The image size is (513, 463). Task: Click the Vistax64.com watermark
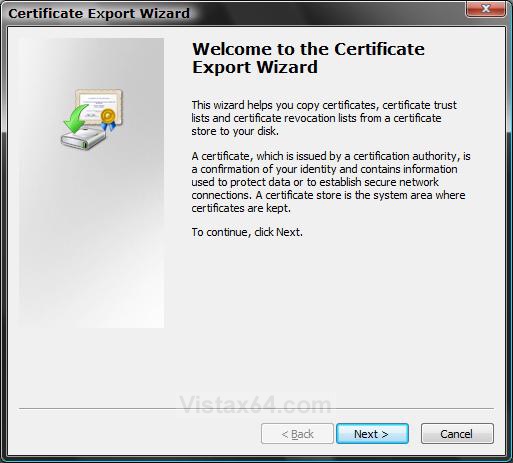255,405
